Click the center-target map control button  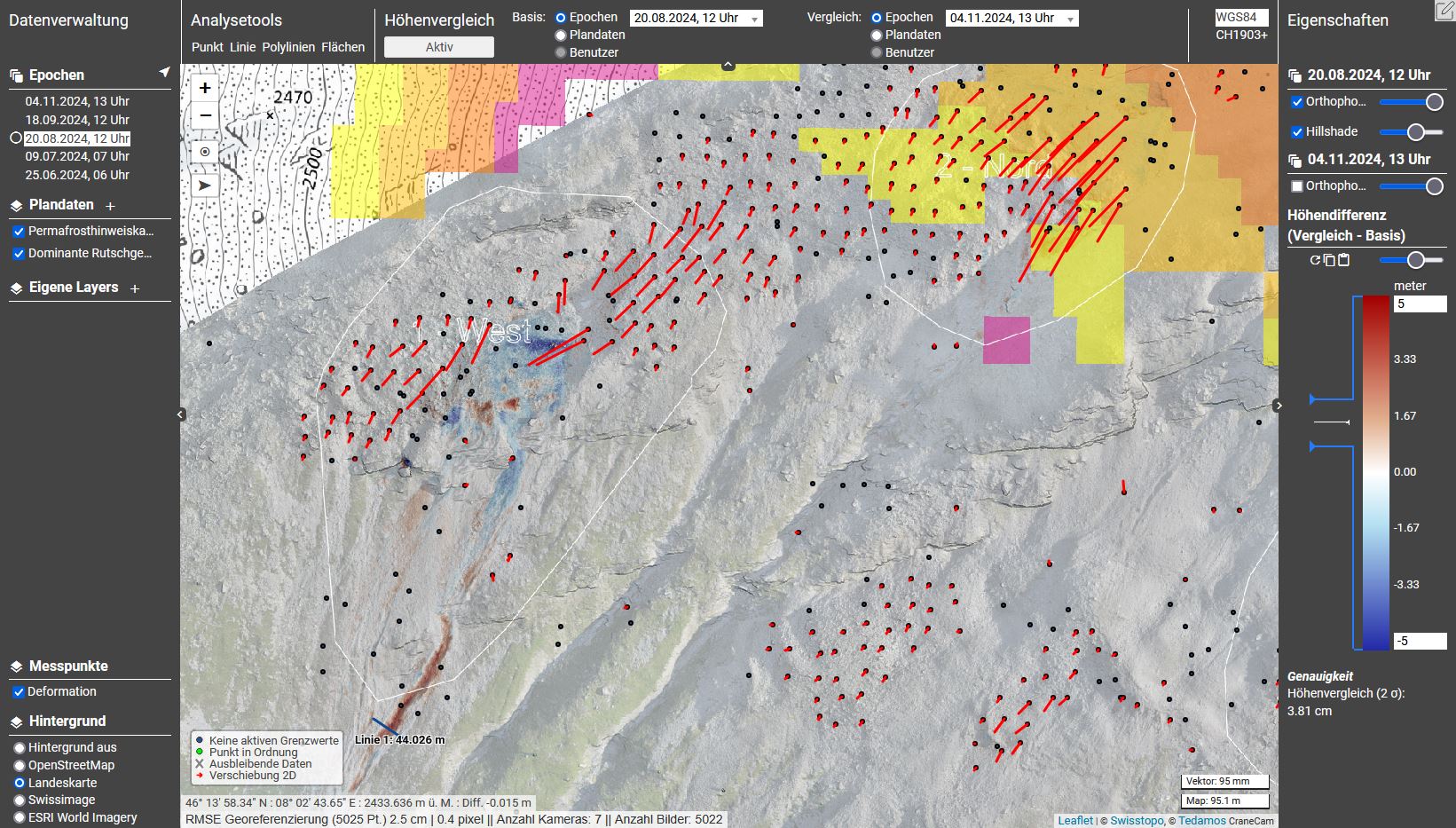pos(205,152)
